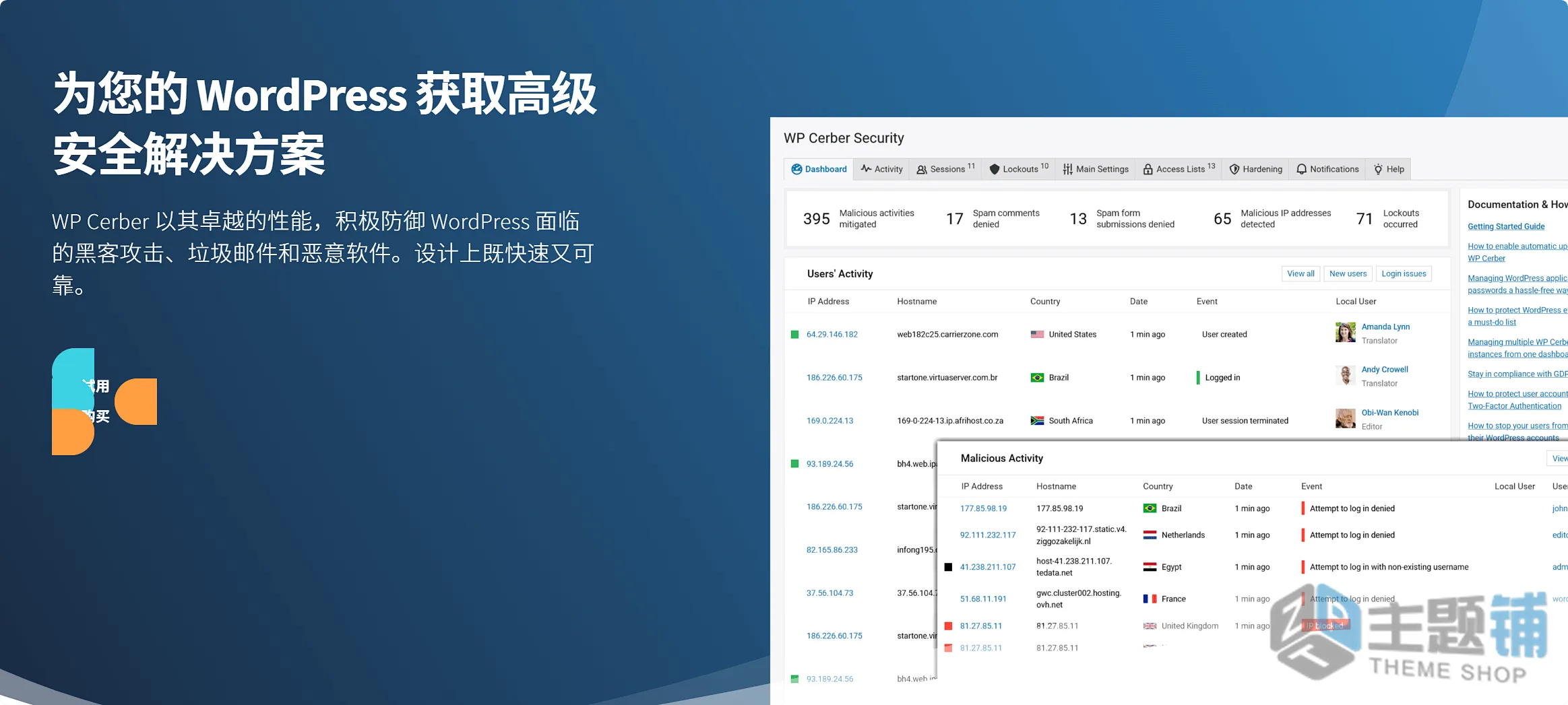Image resolution: width=1568 pixels, height=705 pixels.
Task: Click the 395 Malicious activities mitigated stat
Action: coord(858,219)
